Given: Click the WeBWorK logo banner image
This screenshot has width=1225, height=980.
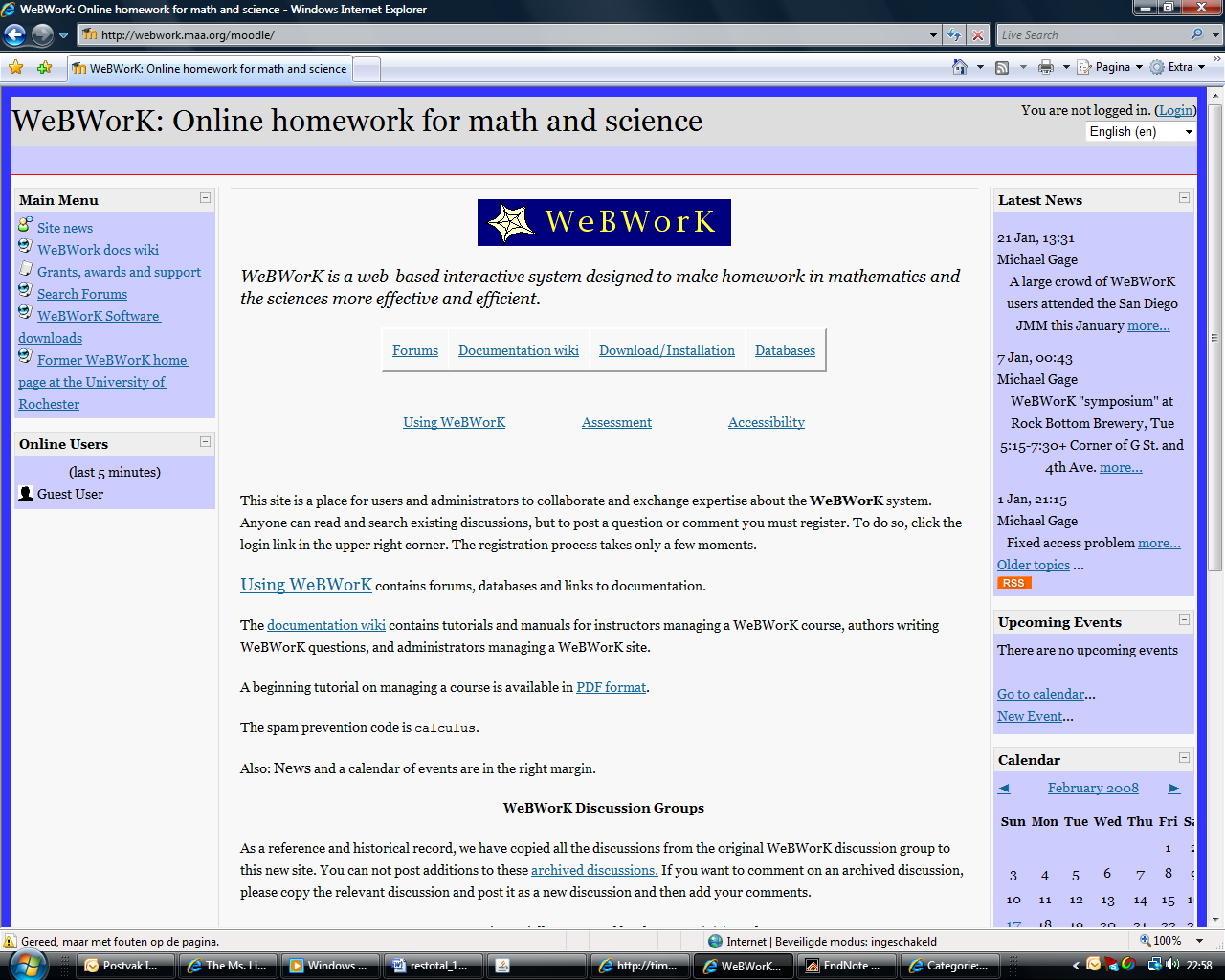Looking at the screenshot, I should [x=604, y=222].
